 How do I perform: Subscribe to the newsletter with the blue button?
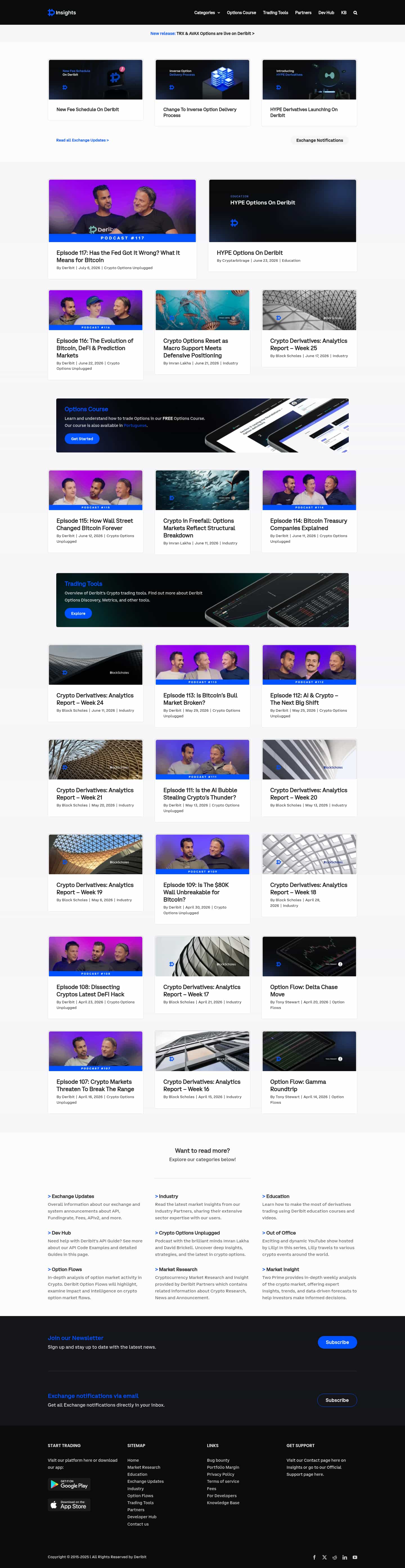(337, 1342)
